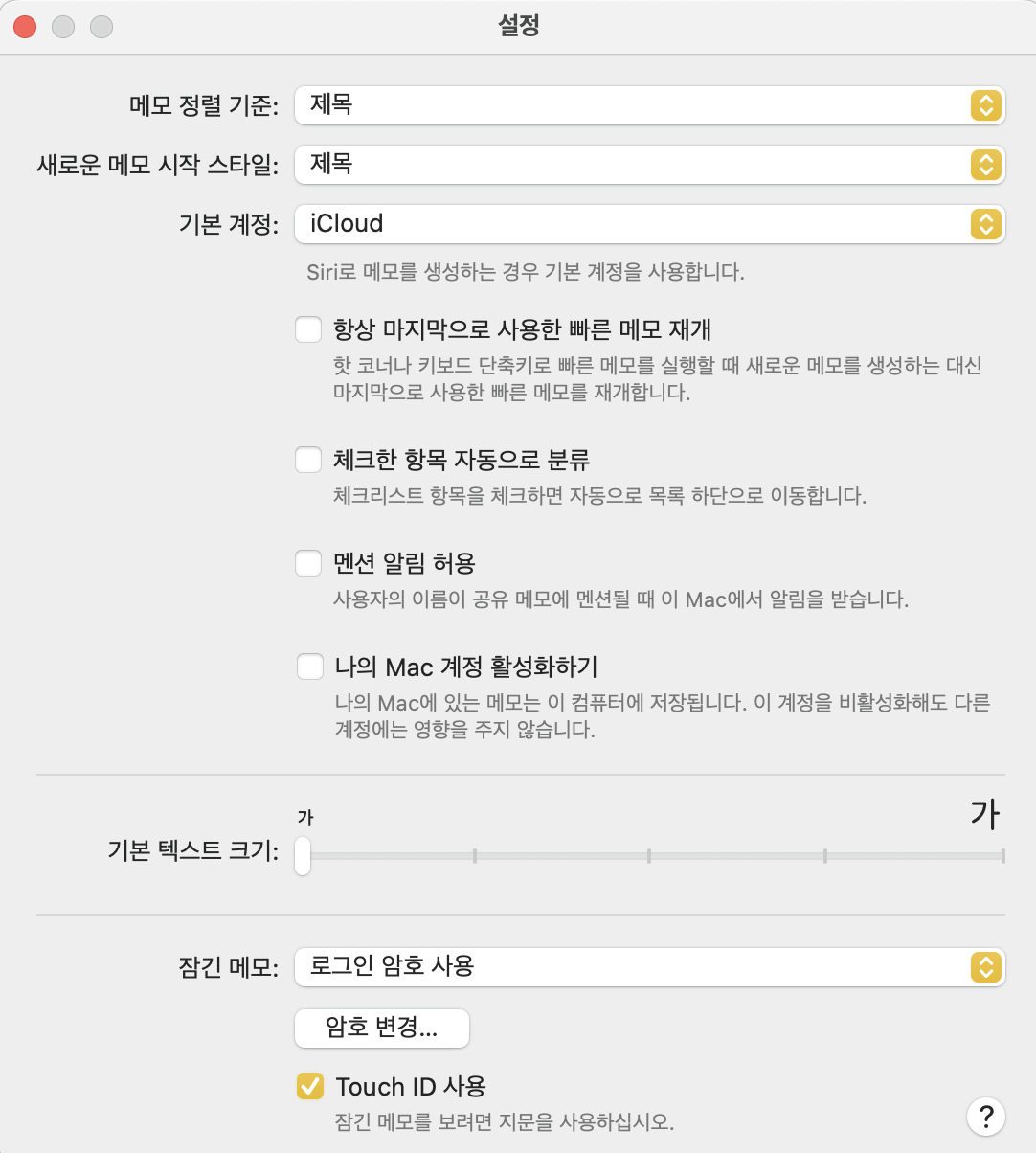The width and height of the screenshot is (1036, 1153).
Task: Click the large 가 text size icon
Action: coord(985,814)
